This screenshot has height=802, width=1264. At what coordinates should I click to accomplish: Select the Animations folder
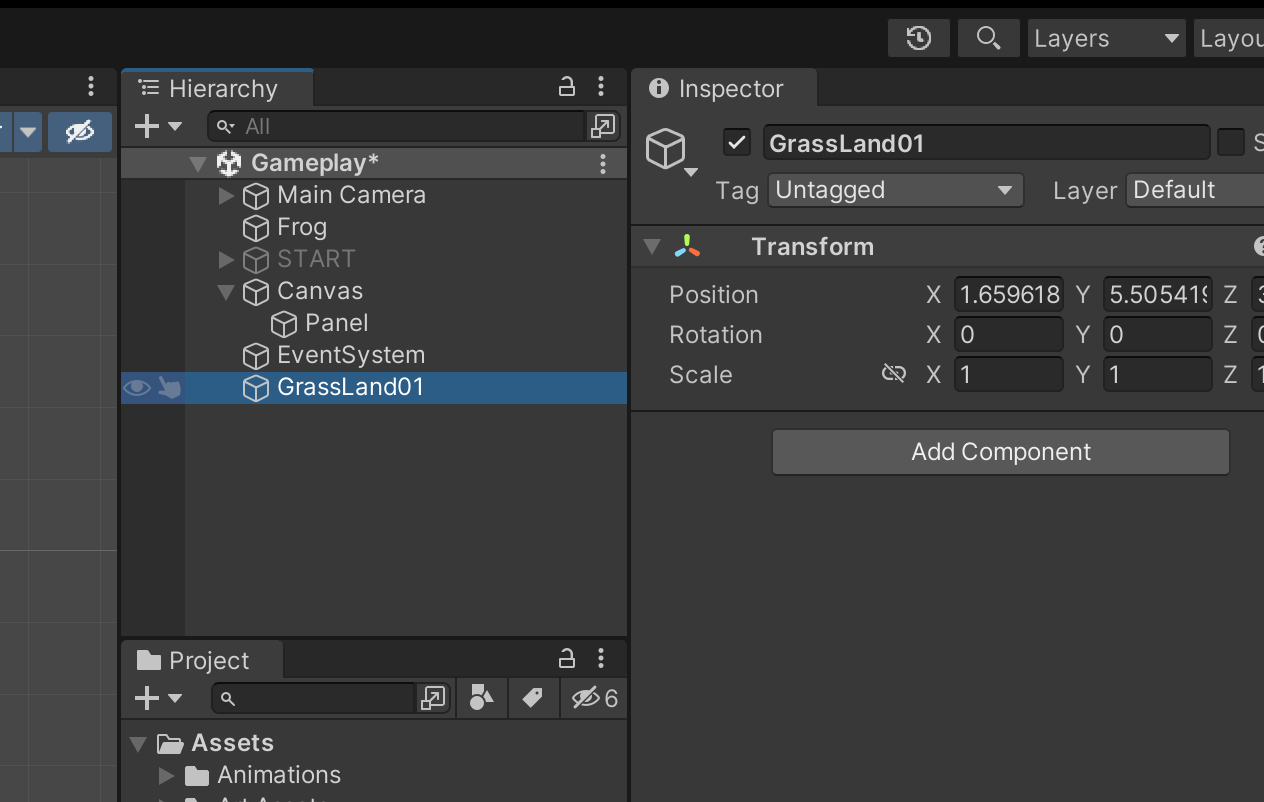pos(279,775)
